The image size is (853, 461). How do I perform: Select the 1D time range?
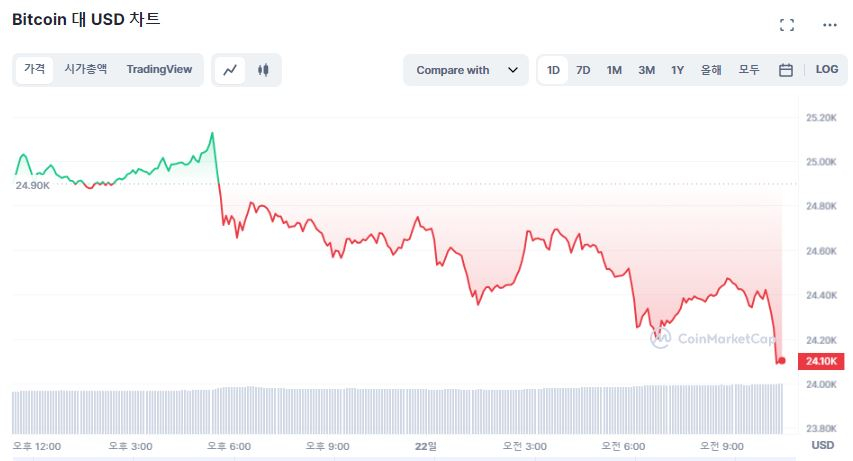pyautogui.click(x=553, y=70)
